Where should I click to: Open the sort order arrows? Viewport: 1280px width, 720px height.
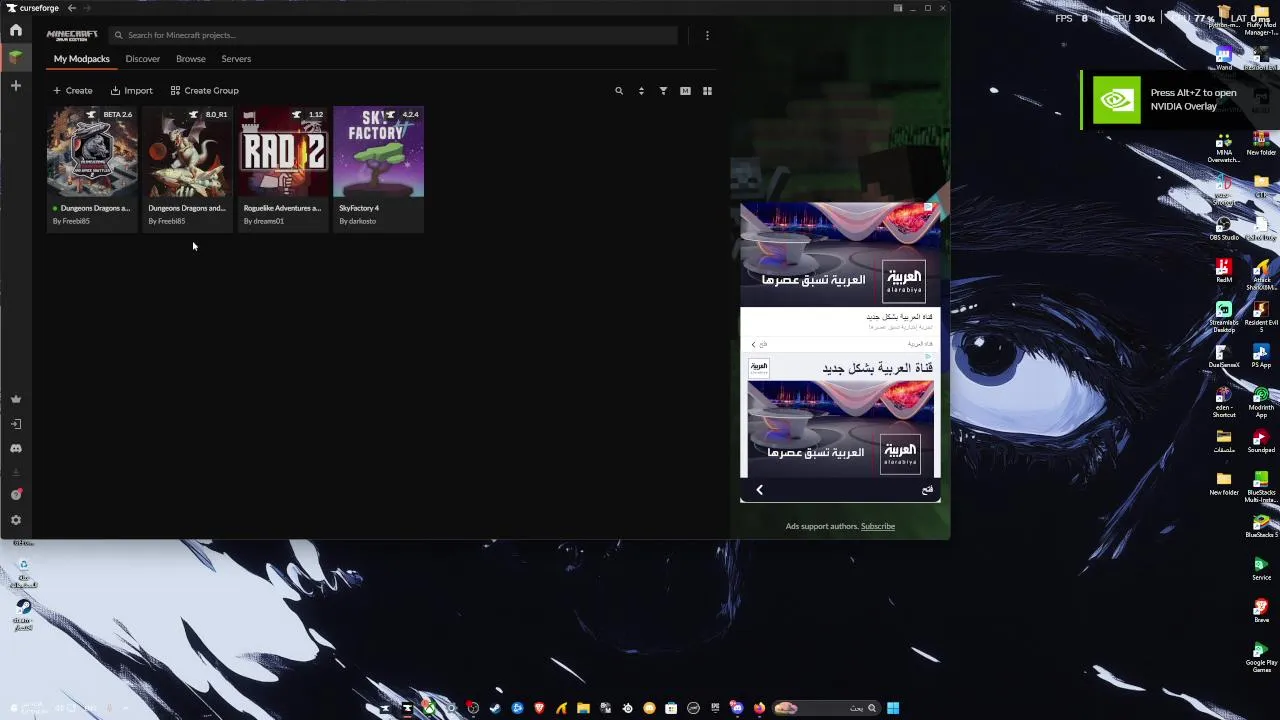(641, 91)
